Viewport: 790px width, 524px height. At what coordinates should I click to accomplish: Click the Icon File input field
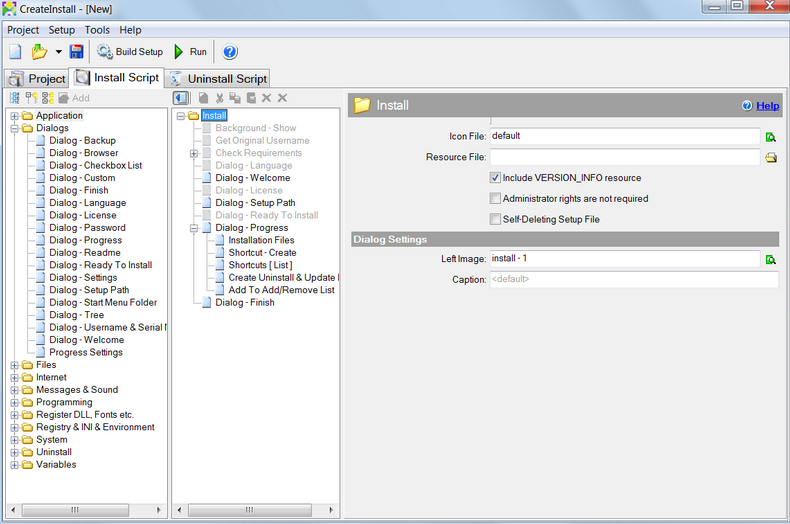(x=625, y=136)
